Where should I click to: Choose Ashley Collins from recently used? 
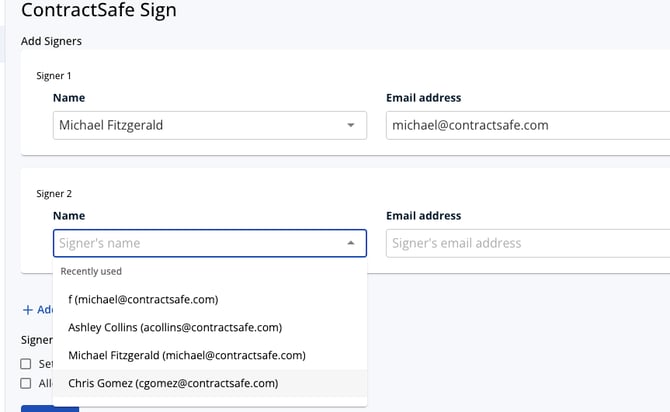pos(175,327)
